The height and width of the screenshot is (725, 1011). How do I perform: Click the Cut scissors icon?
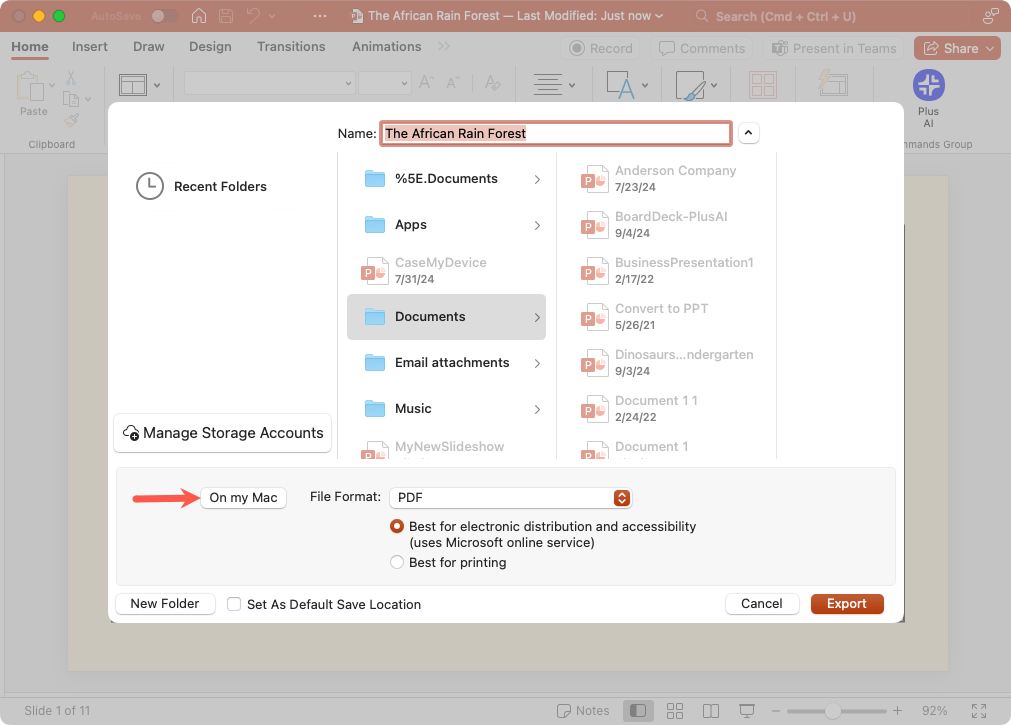[x=71, y=78]
